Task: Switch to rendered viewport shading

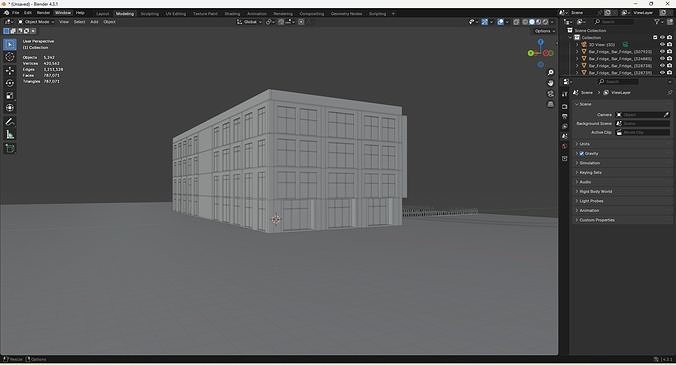Action: [545, 22]
